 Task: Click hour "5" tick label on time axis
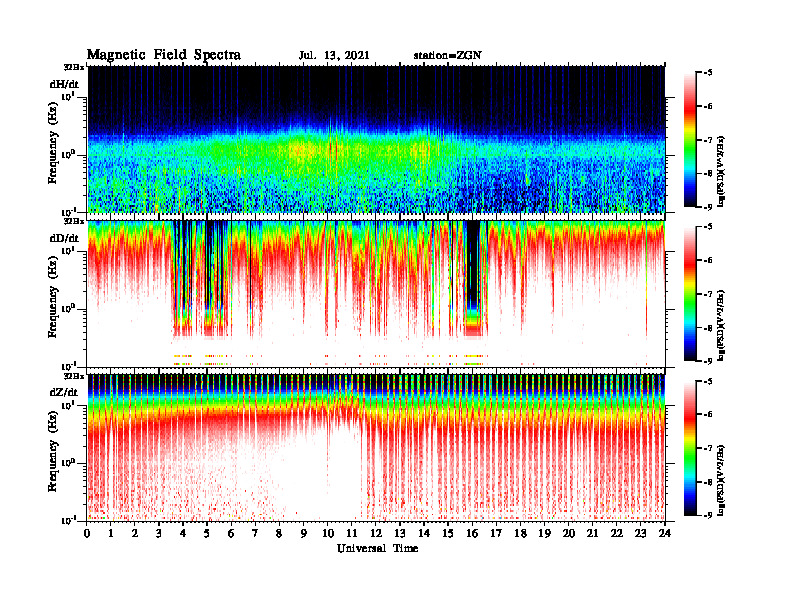pyautogui.click(x=207, y=533)
